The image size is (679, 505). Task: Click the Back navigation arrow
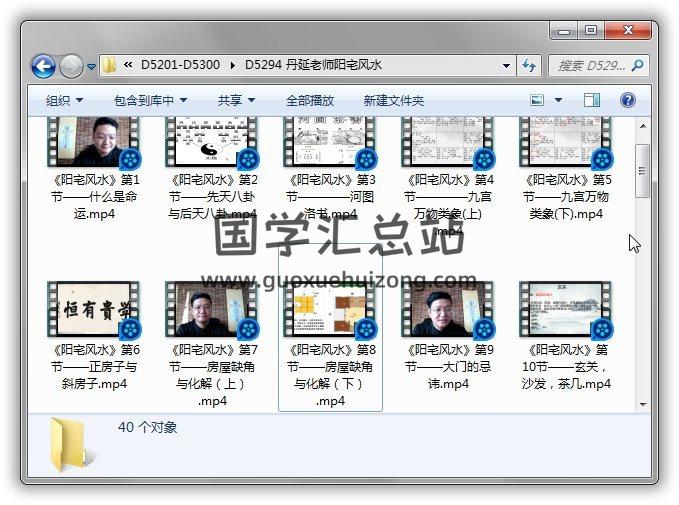[43, 67]
